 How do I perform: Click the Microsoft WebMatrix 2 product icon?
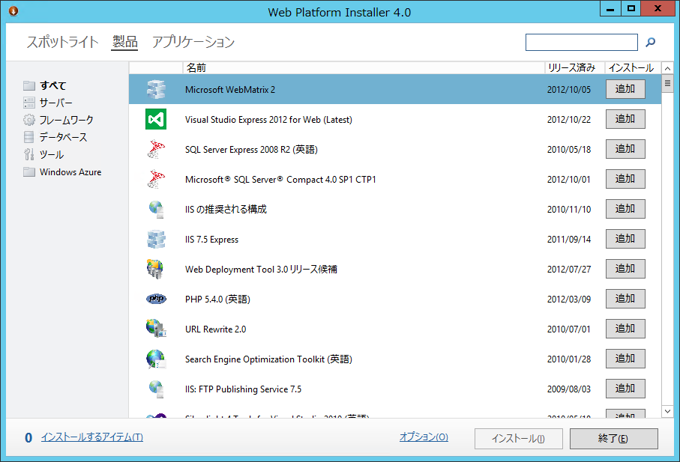pyautogui.click(x=156, y=89)
